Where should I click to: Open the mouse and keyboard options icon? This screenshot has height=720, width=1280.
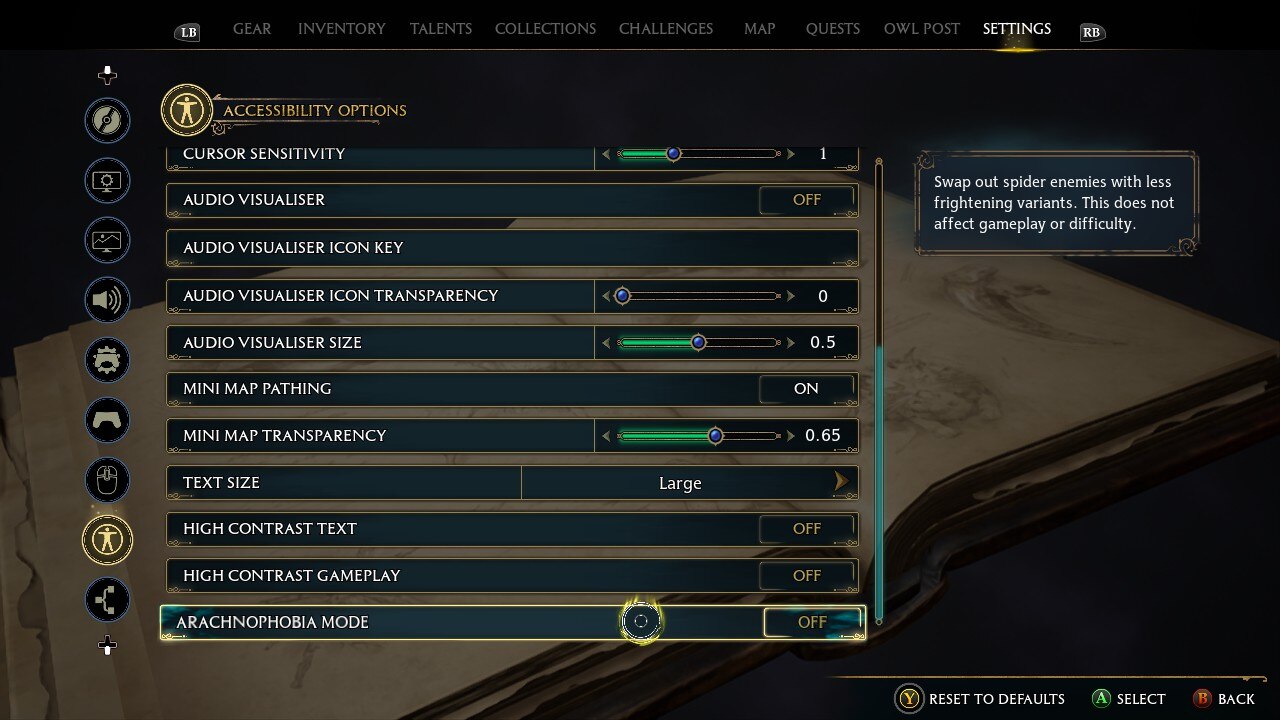click(x=107, y=480)
